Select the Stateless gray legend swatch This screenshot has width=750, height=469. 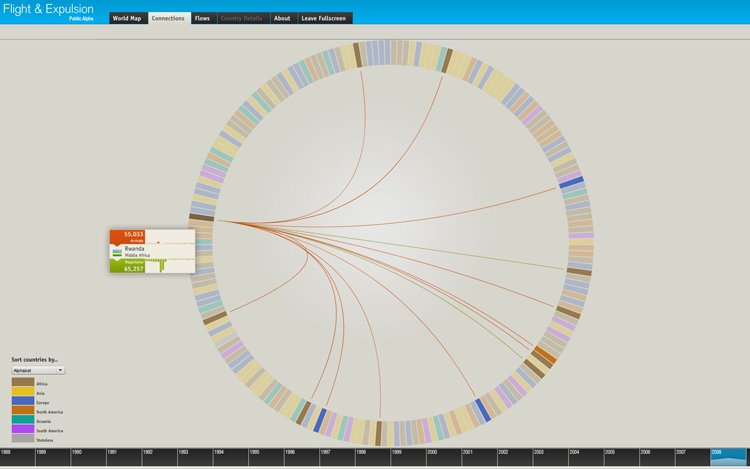(x=22, y=438)
